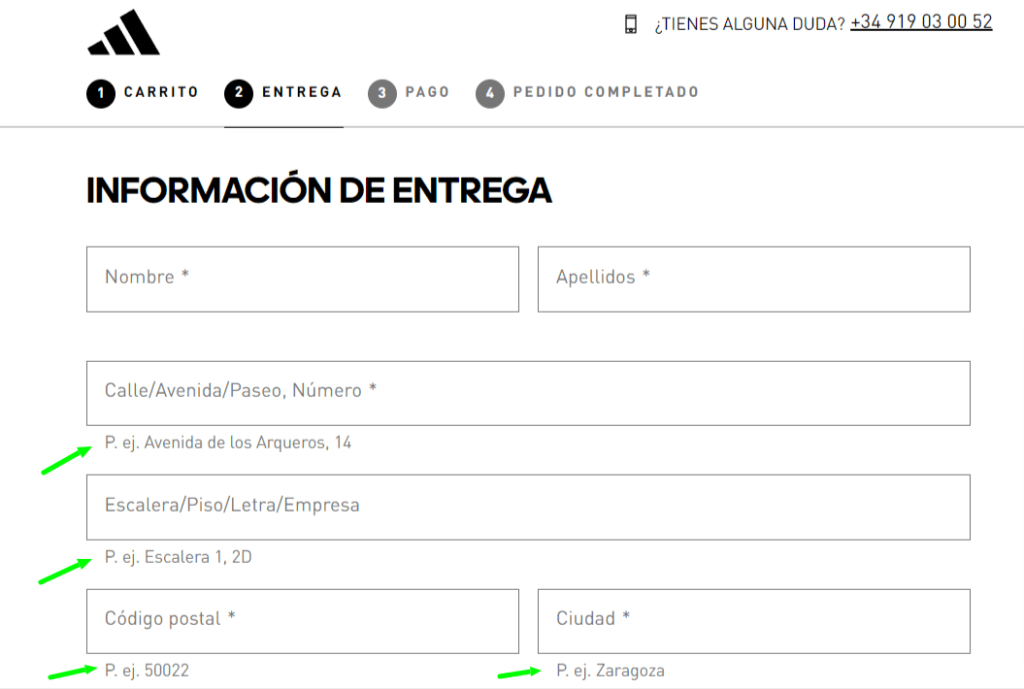Click the 'Información de entrega' heading

tap(319, 190)
